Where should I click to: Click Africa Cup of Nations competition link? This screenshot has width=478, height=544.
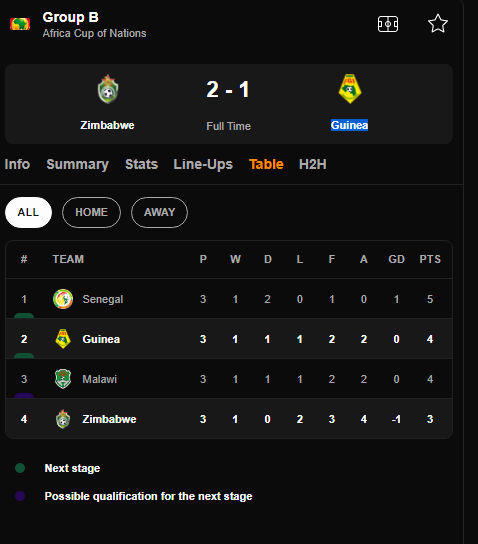94,33
